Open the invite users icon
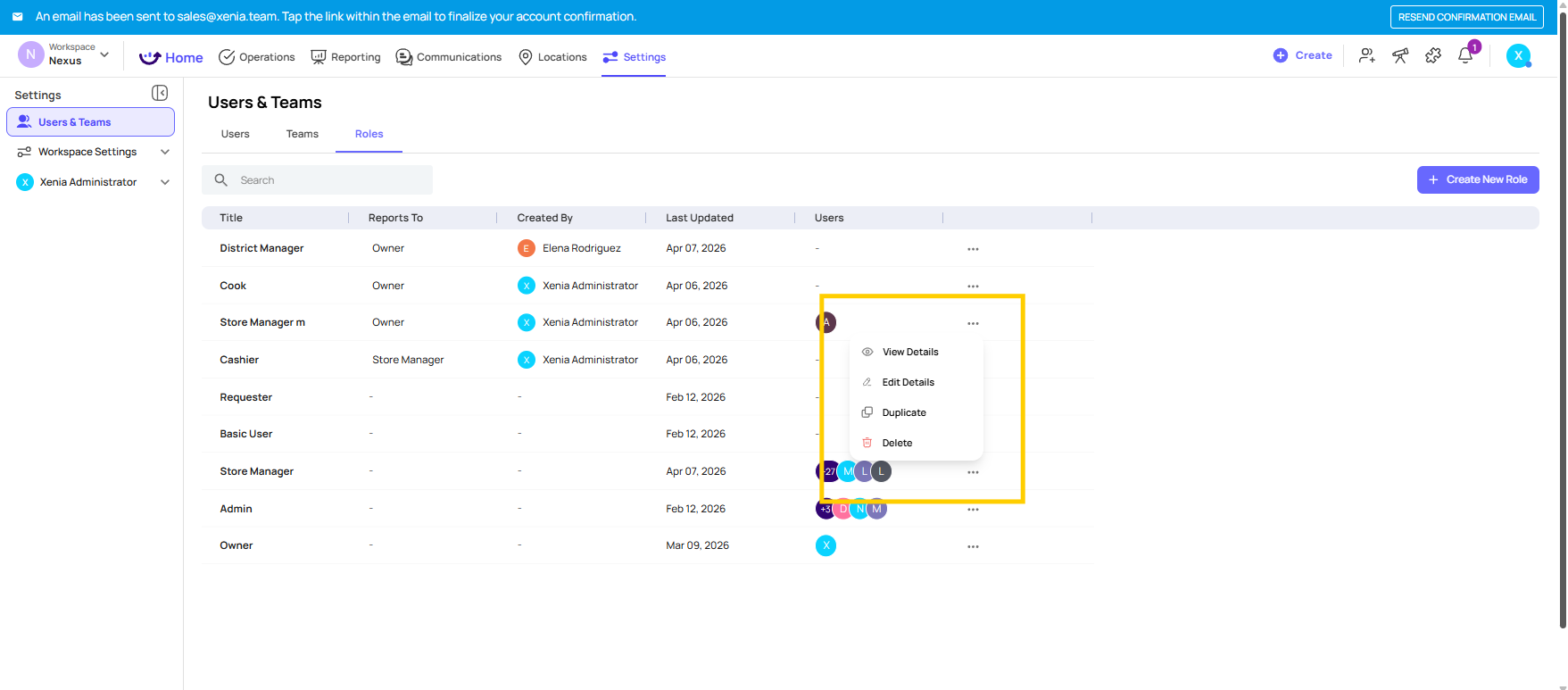The height and width of the screenshot is (690, 1568). [x=1366, y=55]
